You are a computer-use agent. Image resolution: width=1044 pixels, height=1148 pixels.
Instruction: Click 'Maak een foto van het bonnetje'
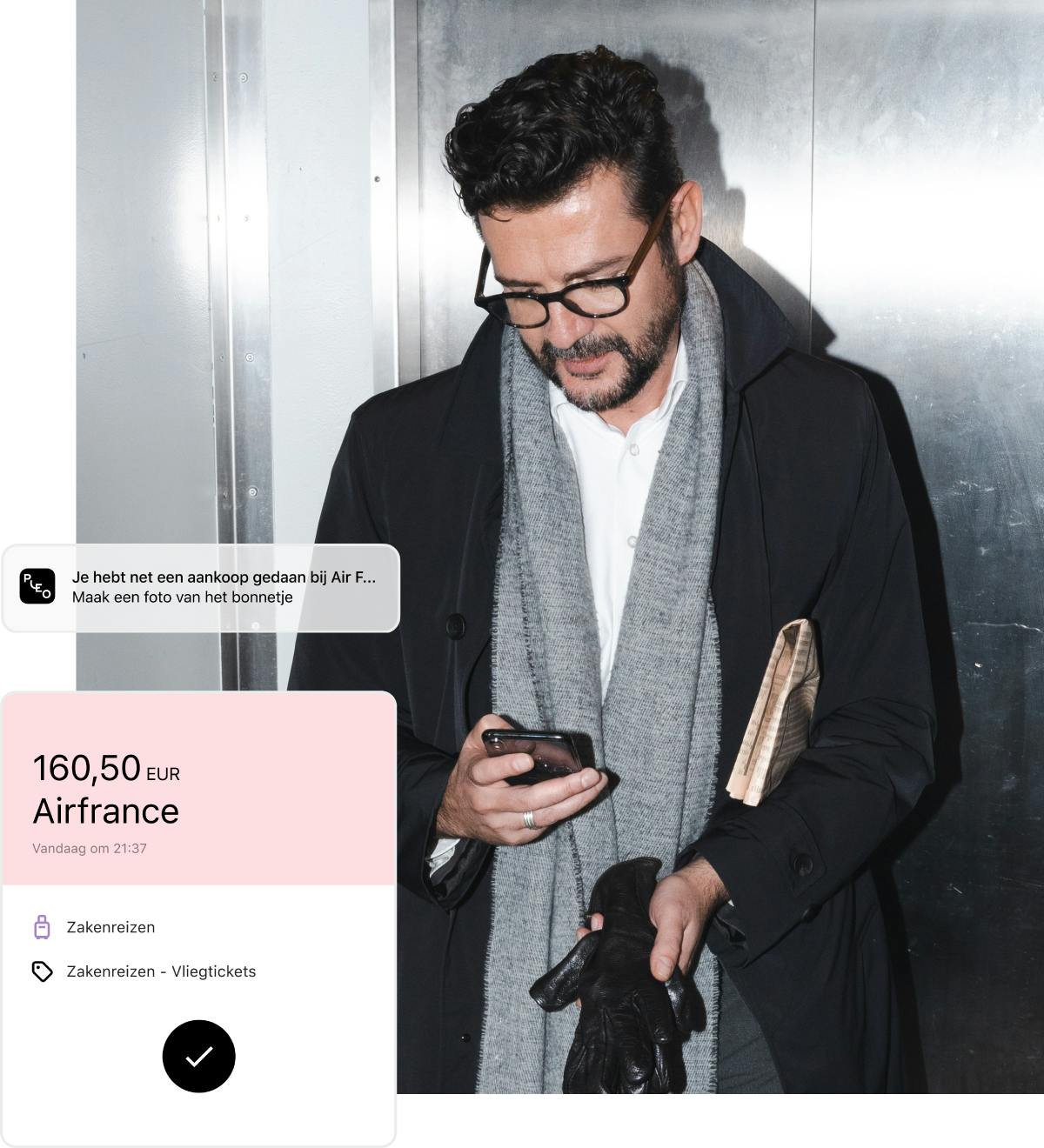coord(182,597)
